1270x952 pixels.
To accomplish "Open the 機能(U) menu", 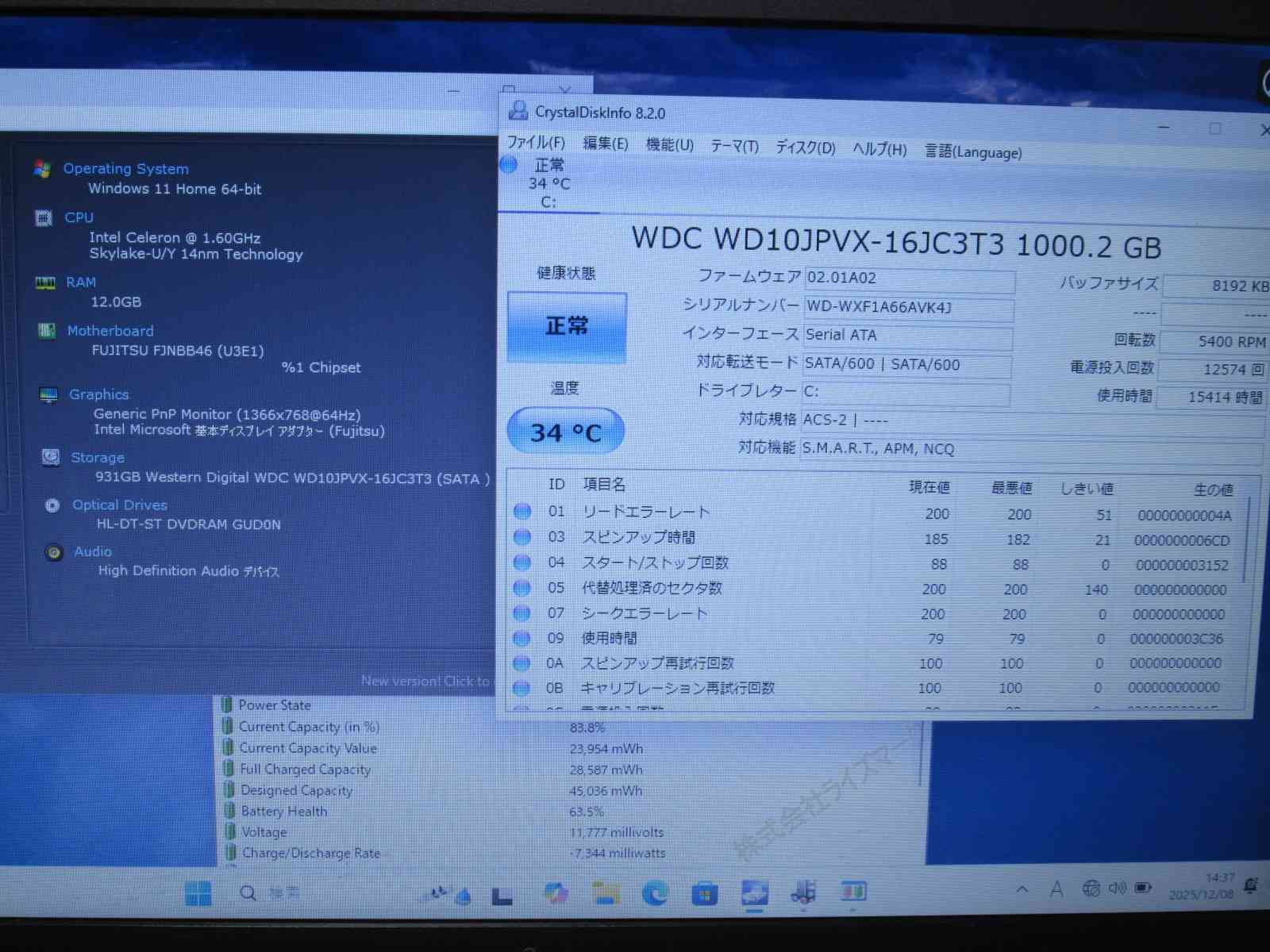I will (669, 145).
